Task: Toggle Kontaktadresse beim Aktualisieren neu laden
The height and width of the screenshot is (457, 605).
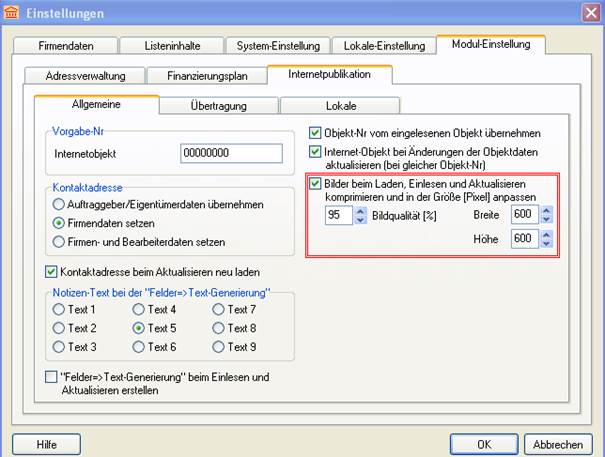Action: point(153,272)
